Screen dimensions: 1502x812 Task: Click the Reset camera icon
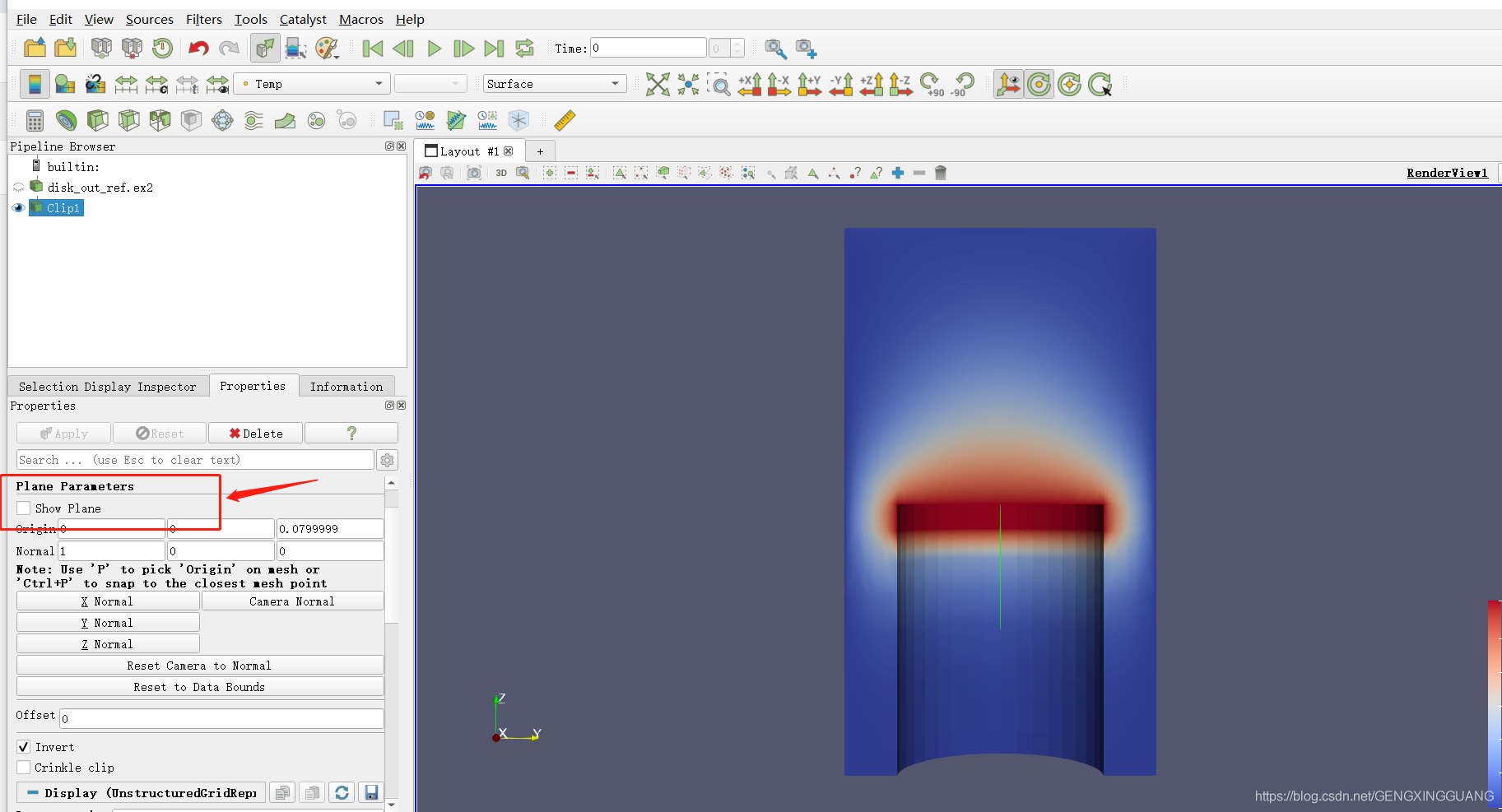point(658,84)
